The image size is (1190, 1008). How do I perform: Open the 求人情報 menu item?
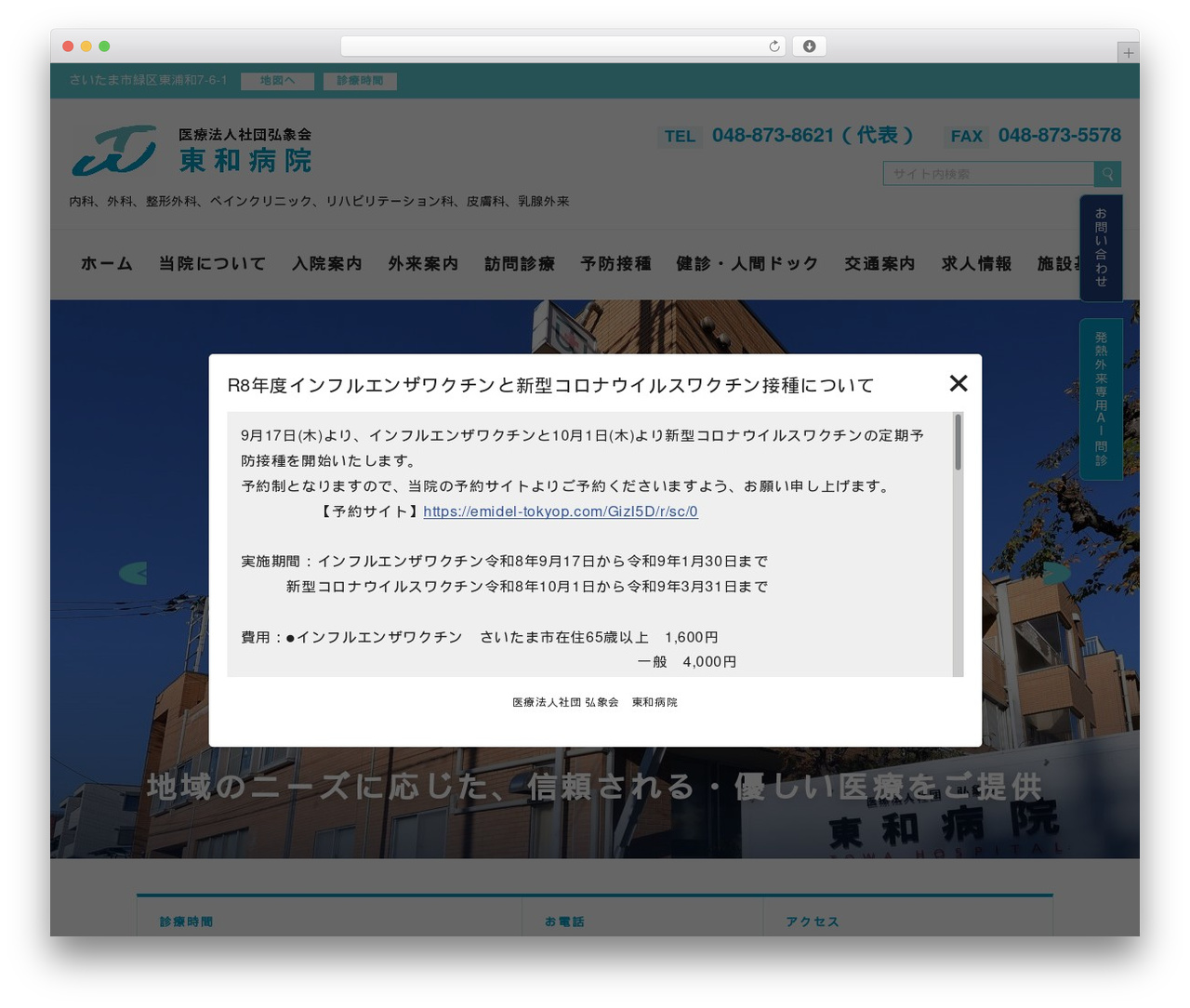click(977, 264)
